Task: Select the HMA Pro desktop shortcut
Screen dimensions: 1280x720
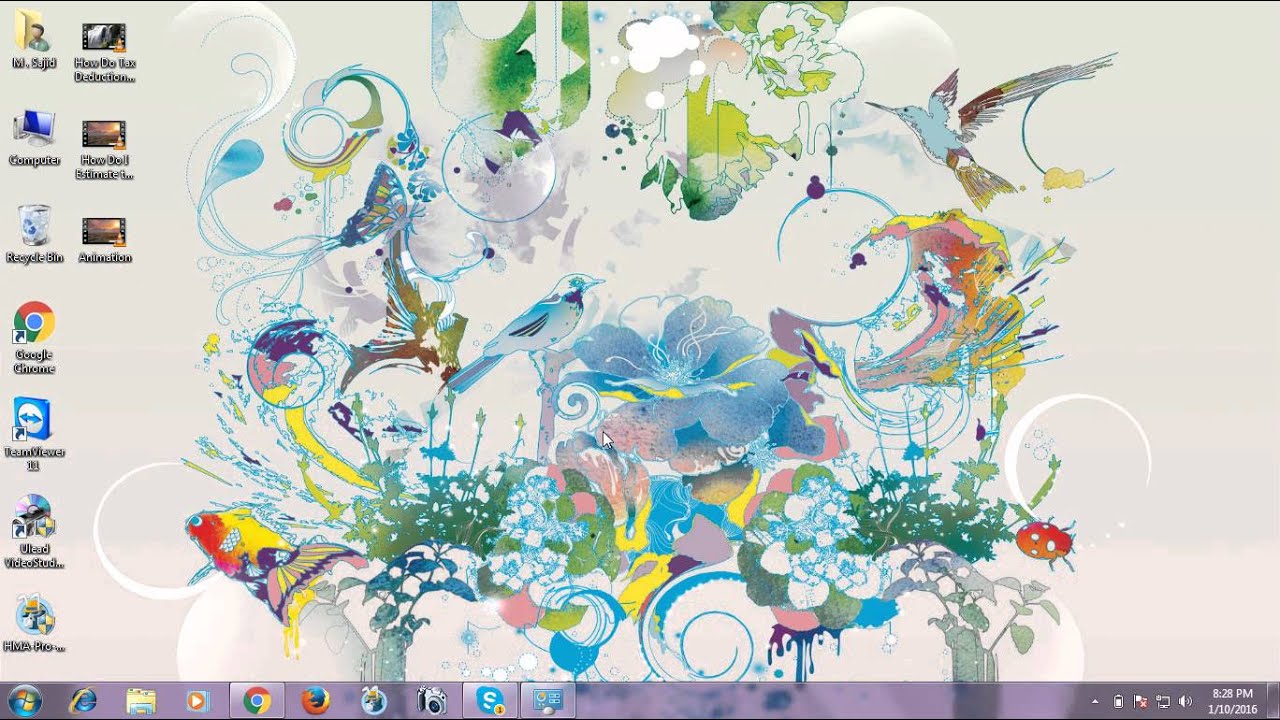Action: click(x=34, y=624)
